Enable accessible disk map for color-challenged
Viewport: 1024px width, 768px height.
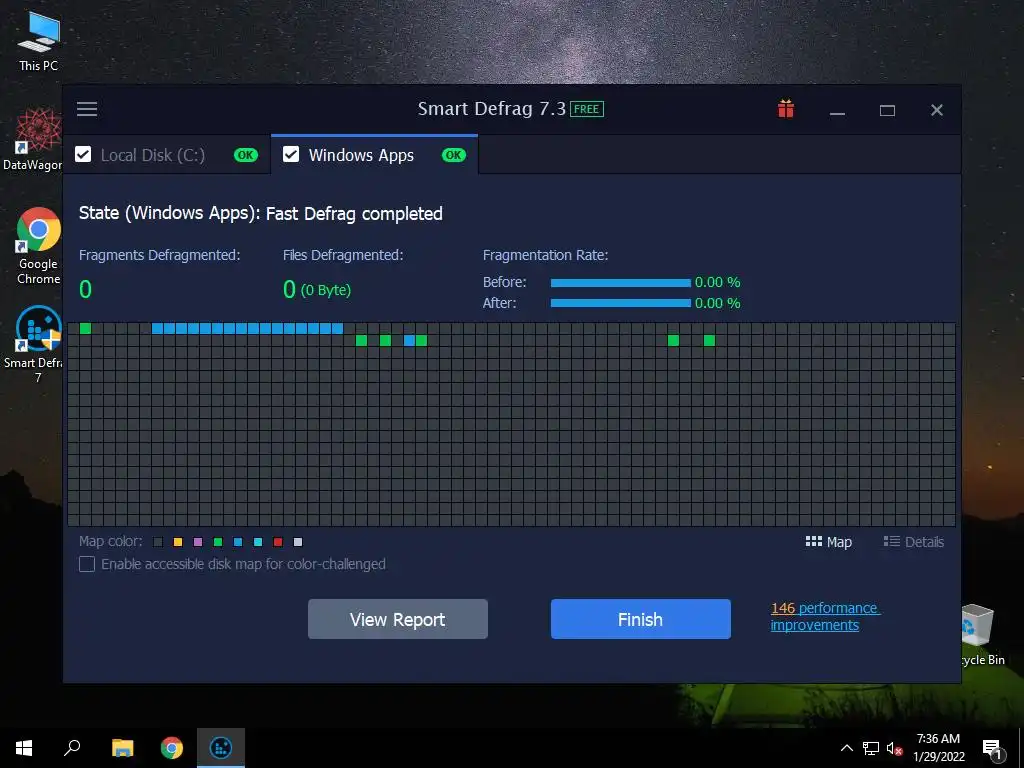tap(87, 564)
